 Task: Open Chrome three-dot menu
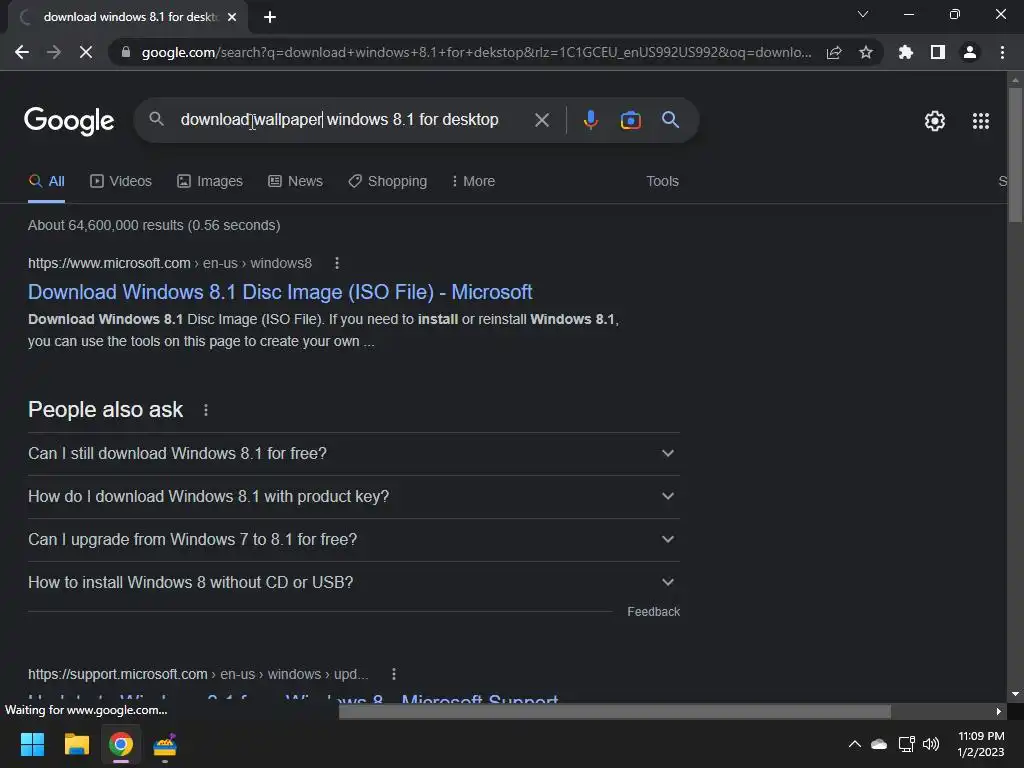tap(1002, 52)
